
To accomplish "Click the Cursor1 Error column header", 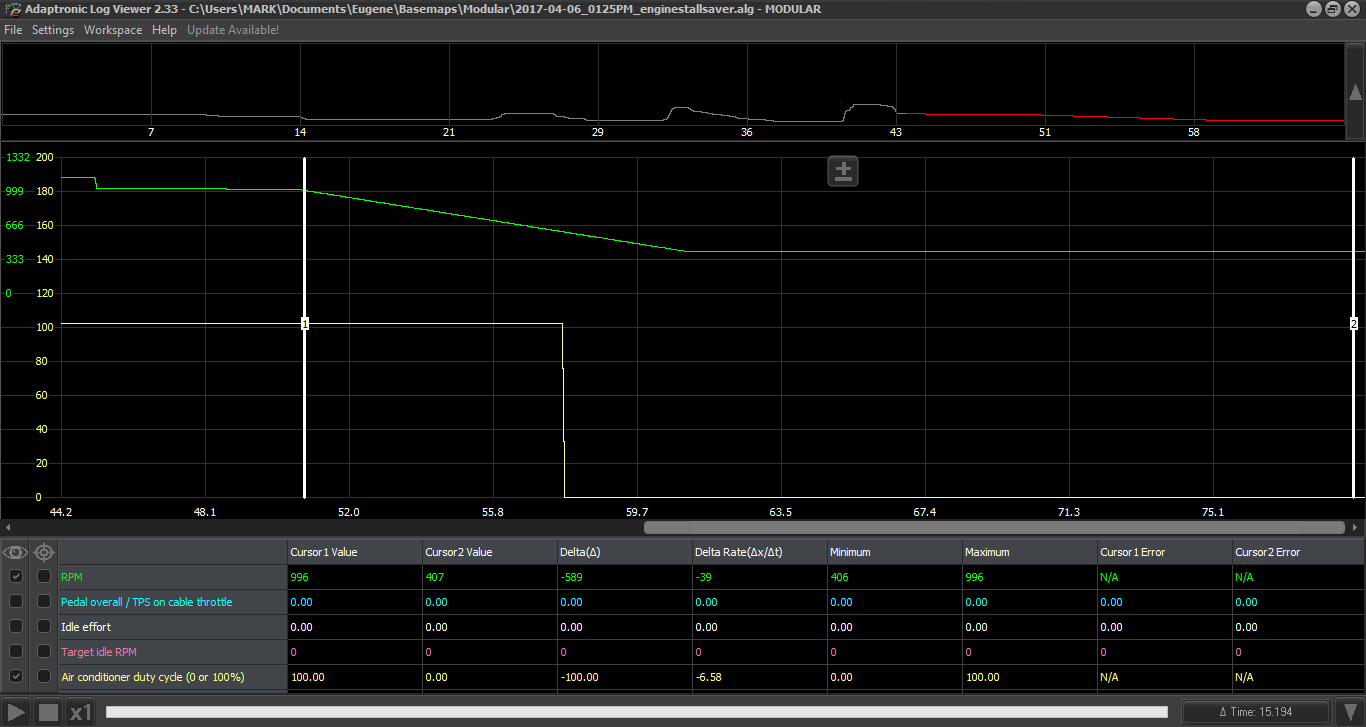I will point(1164,552).
